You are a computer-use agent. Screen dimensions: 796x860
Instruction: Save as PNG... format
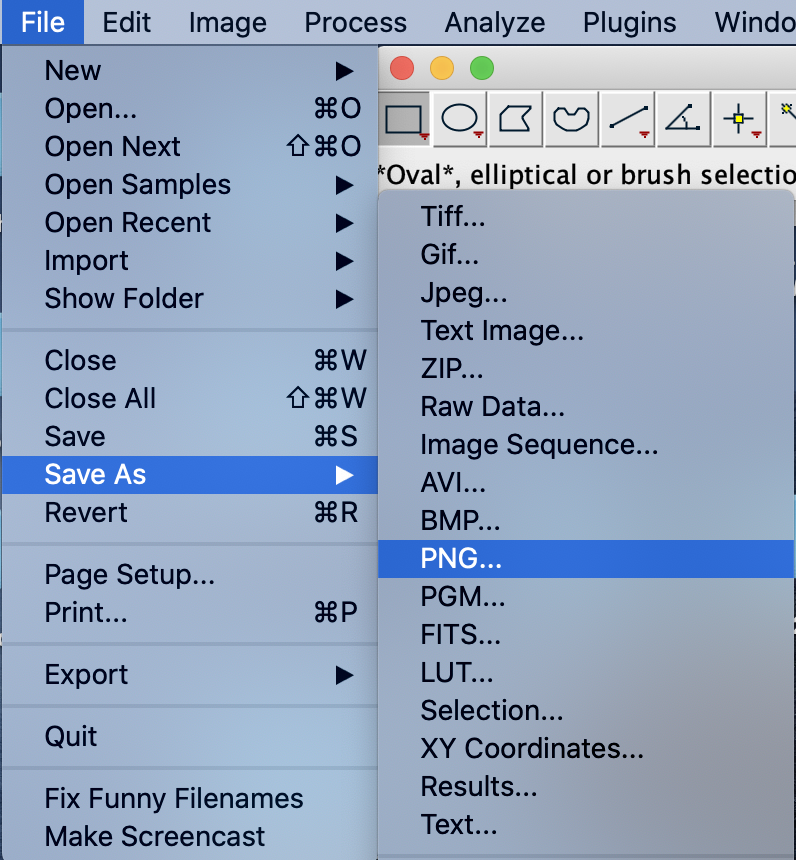(x=586, y=559)
